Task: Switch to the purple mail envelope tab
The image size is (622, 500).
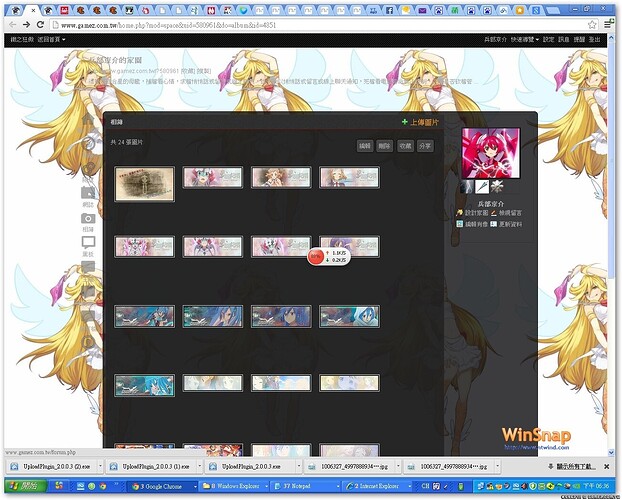Action: pyautogui.click(x=422, y=11)
